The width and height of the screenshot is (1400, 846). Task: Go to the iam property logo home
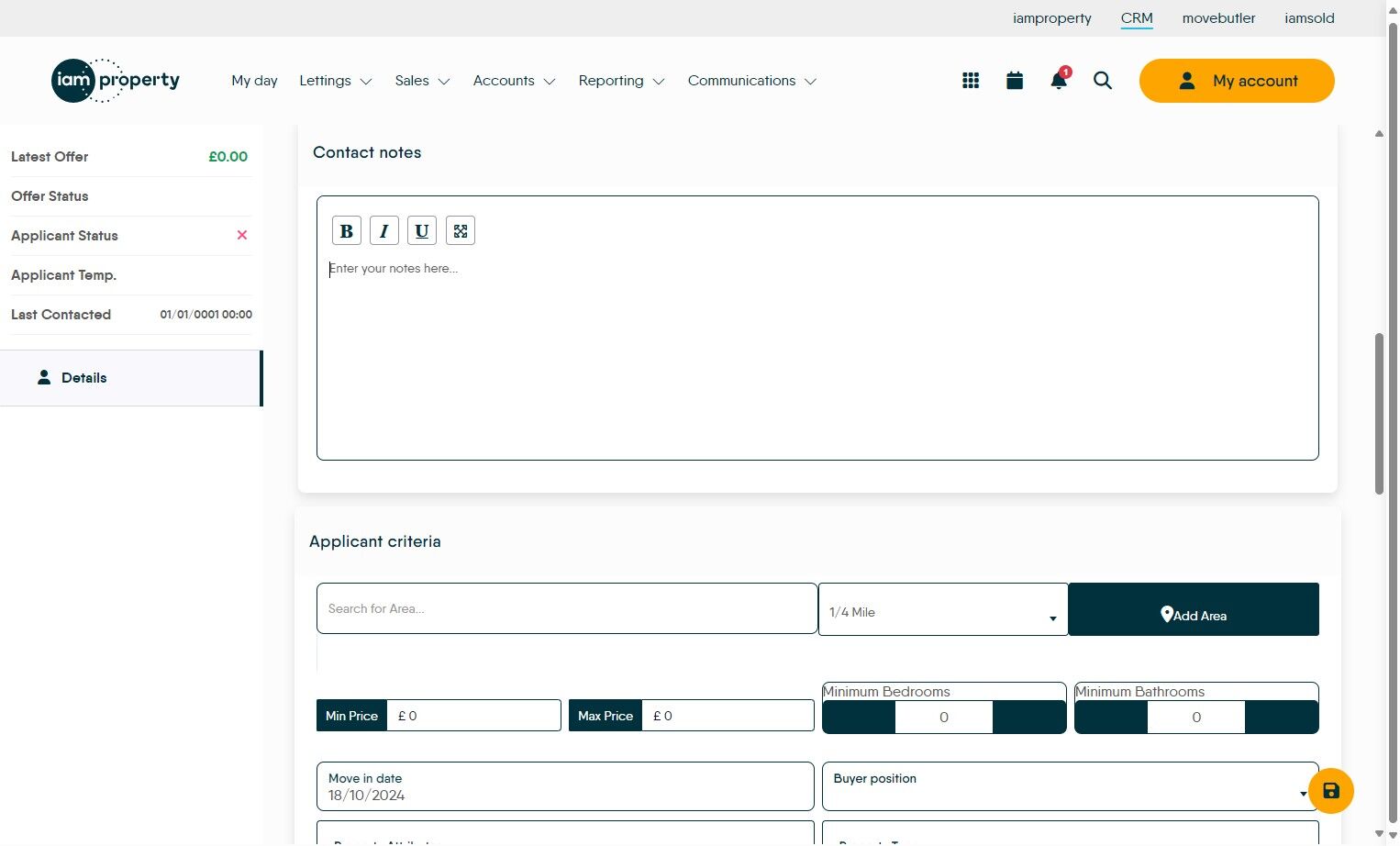point(116,81)
